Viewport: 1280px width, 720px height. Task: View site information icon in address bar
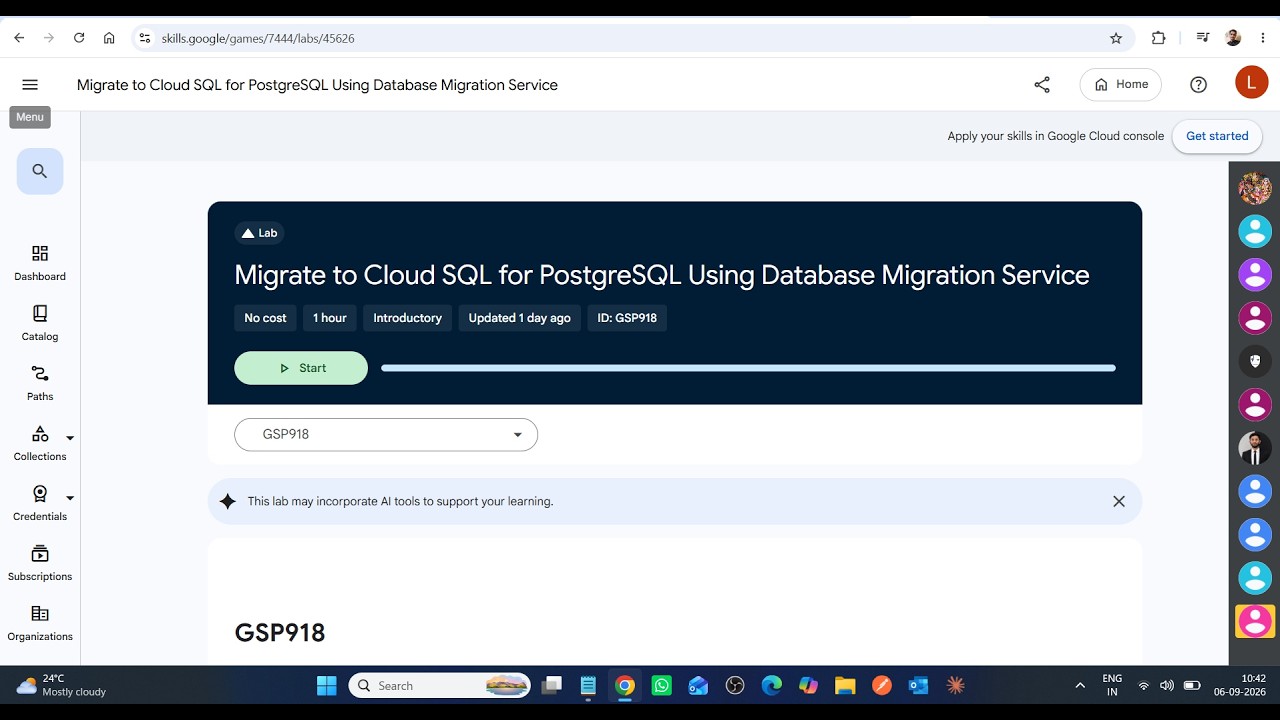[x=144, y=38]
